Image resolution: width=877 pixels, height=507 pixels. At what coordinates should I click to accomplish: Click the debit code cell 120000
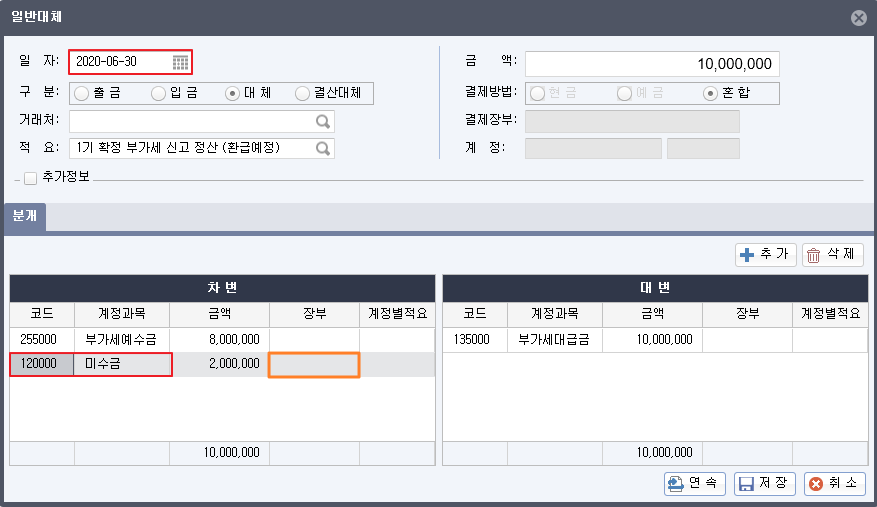coord(42,364)
